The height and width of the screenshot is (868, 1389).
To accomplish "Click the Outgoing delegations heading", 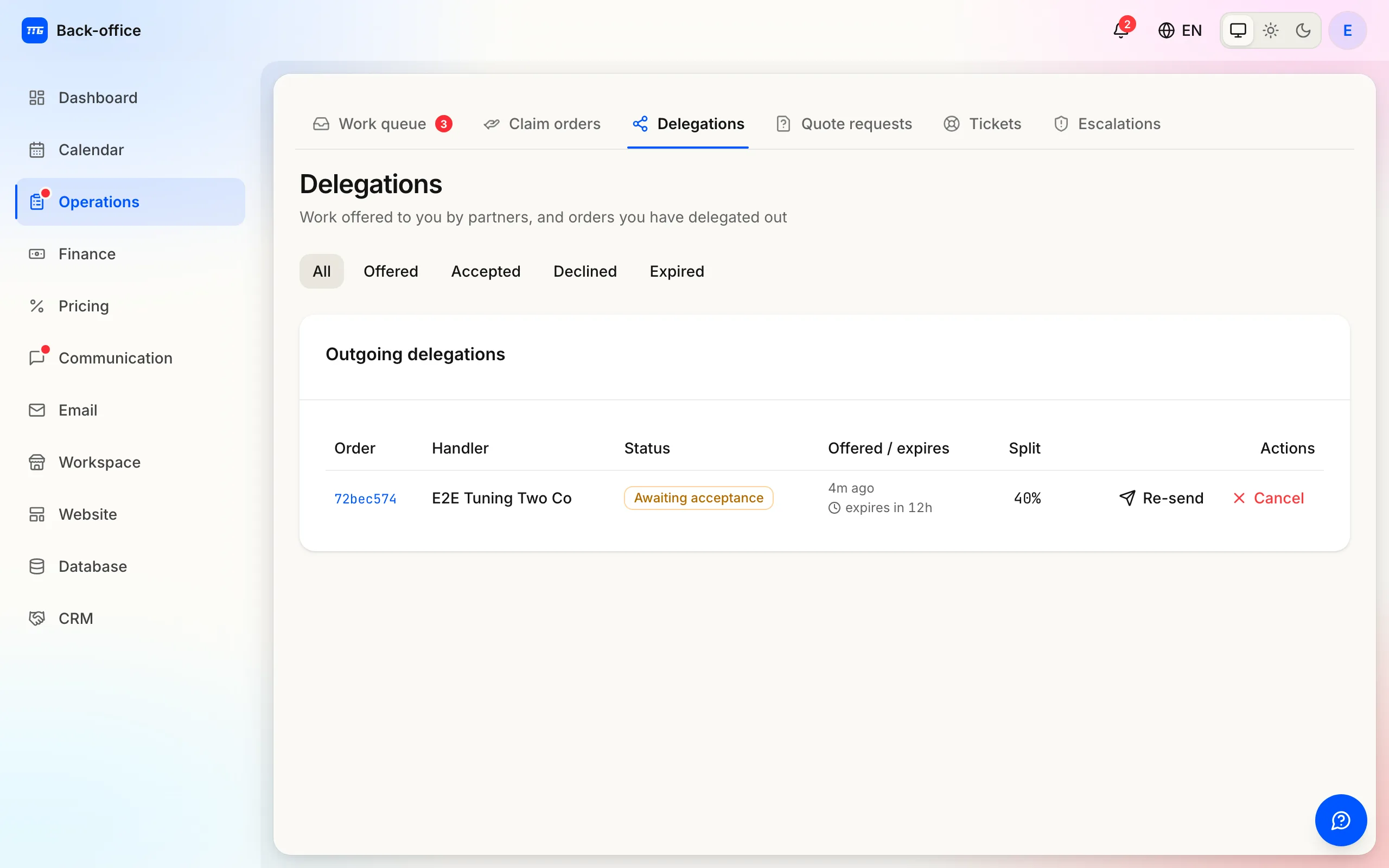I will tap(415, 354).
